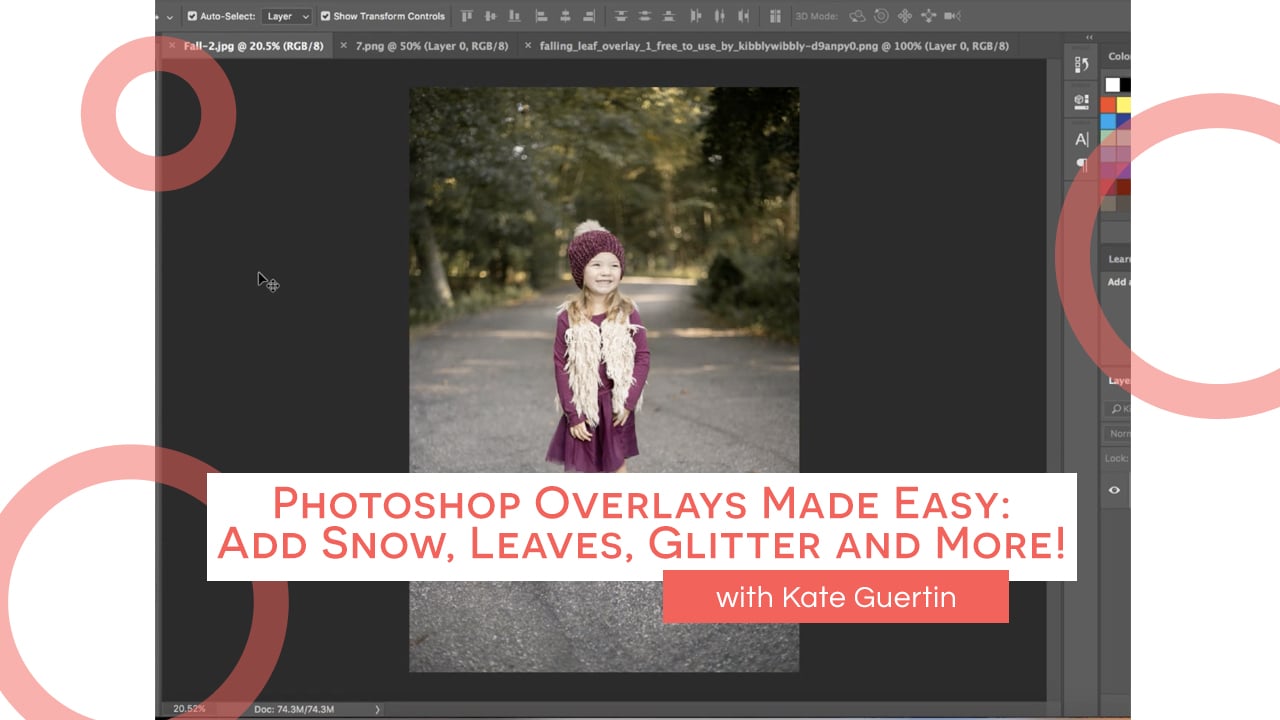
Task: Hide the layer with the eye icon
Action: coord(1114,490)
